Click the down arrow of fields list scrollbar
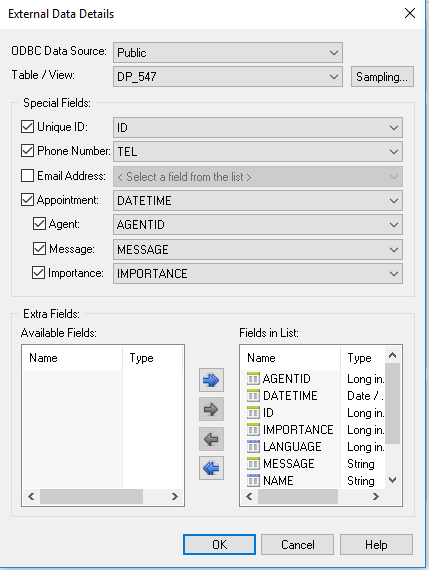Viewport: 429px width, 570px height. coord(392,480)
